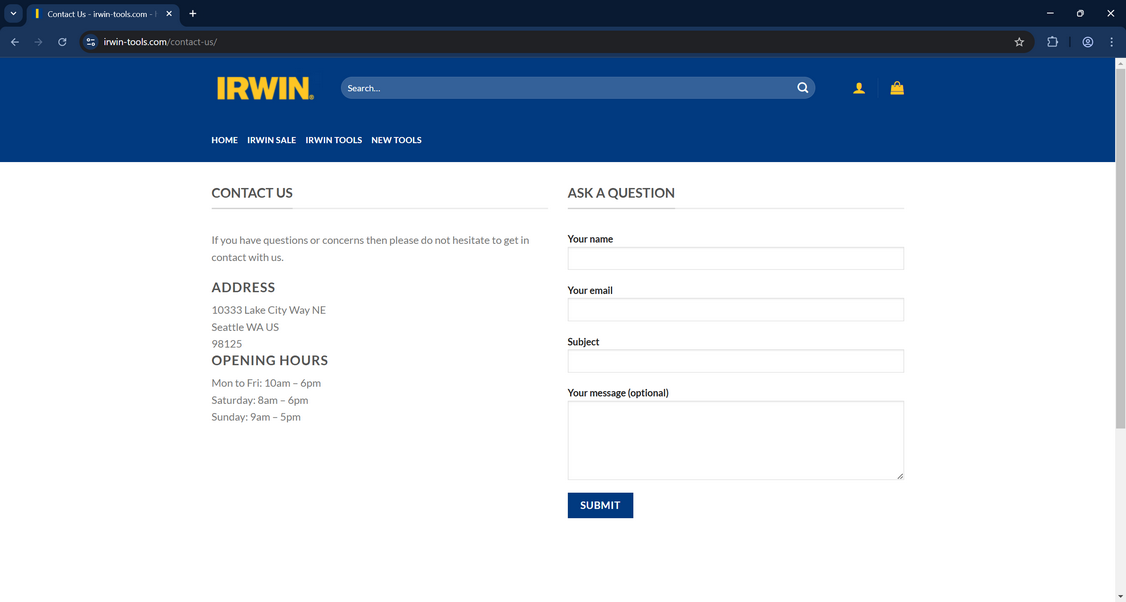The image size is (1126, 602).
Task: Open Chrome three-dot menu
Action: (x=1112, y=42)
